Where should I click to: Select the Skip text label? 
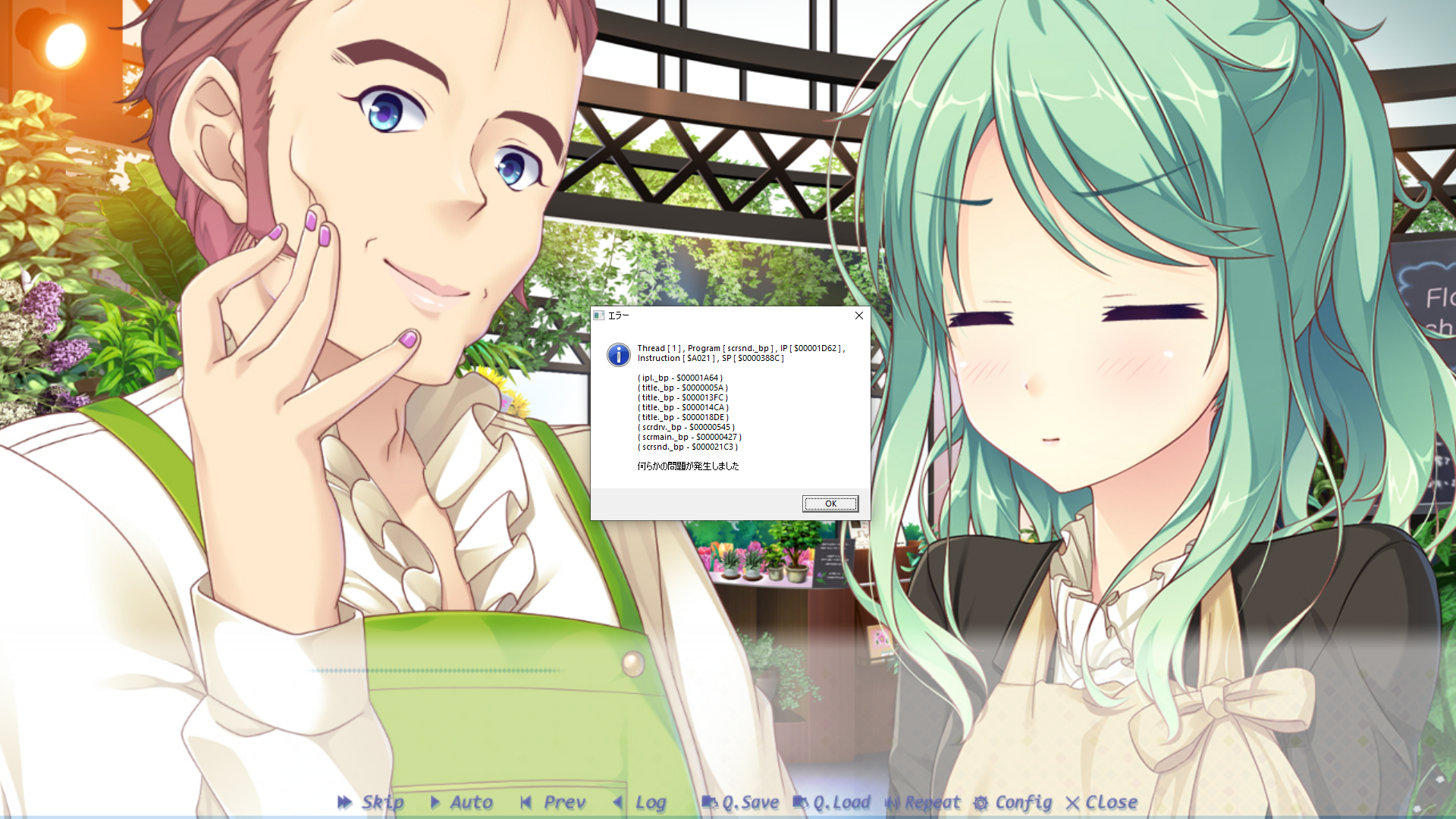[x=383, y=802]
